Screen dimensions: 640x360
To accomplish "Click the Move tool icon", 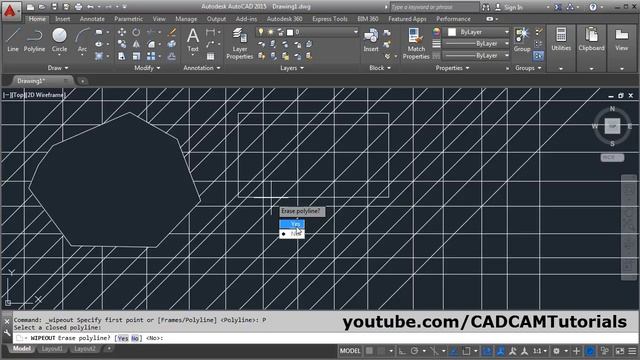I will 122,32.
